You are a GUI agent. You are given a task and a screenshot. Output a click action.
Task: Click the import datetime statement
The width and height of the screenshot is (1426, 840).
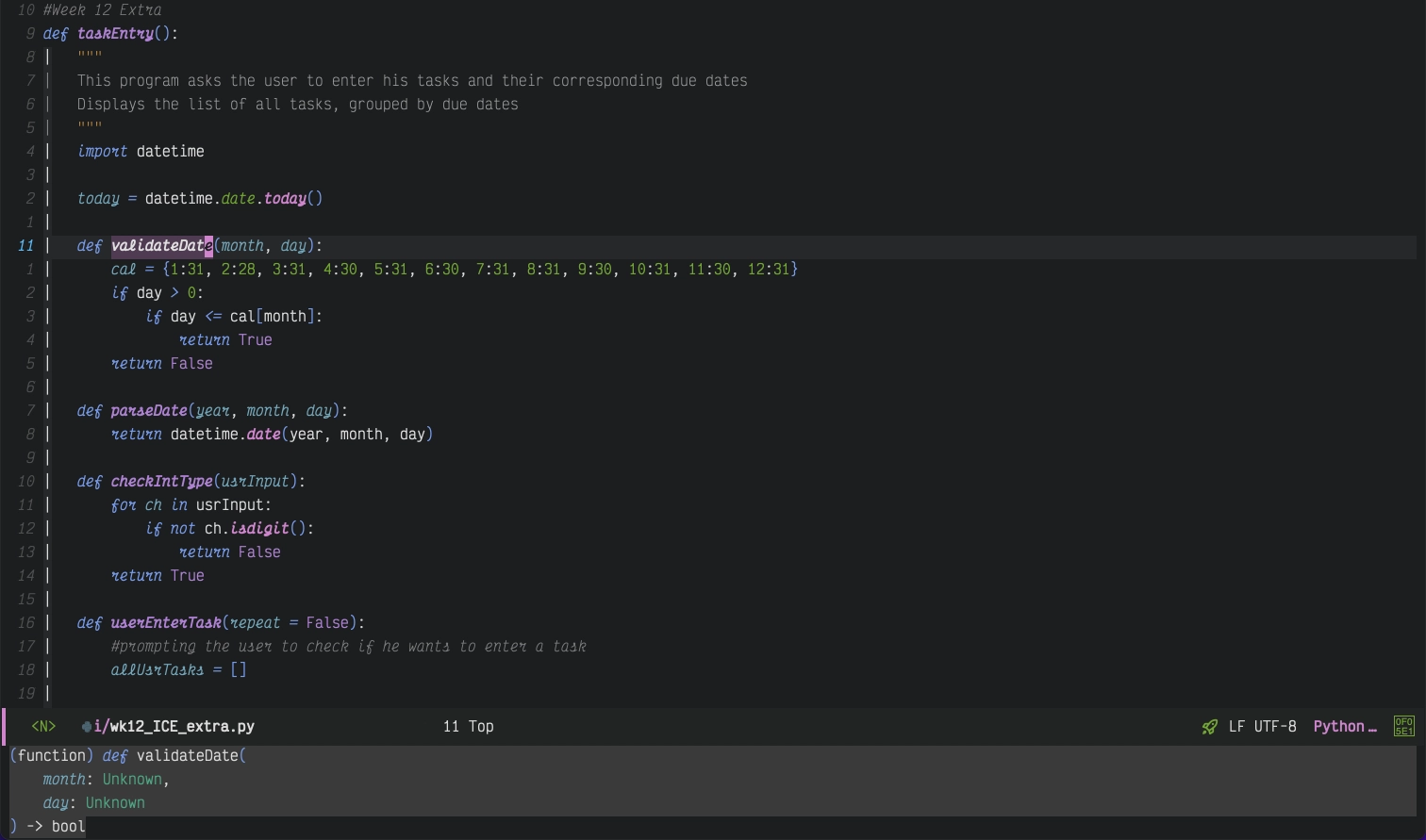click(x=140, y=151)
